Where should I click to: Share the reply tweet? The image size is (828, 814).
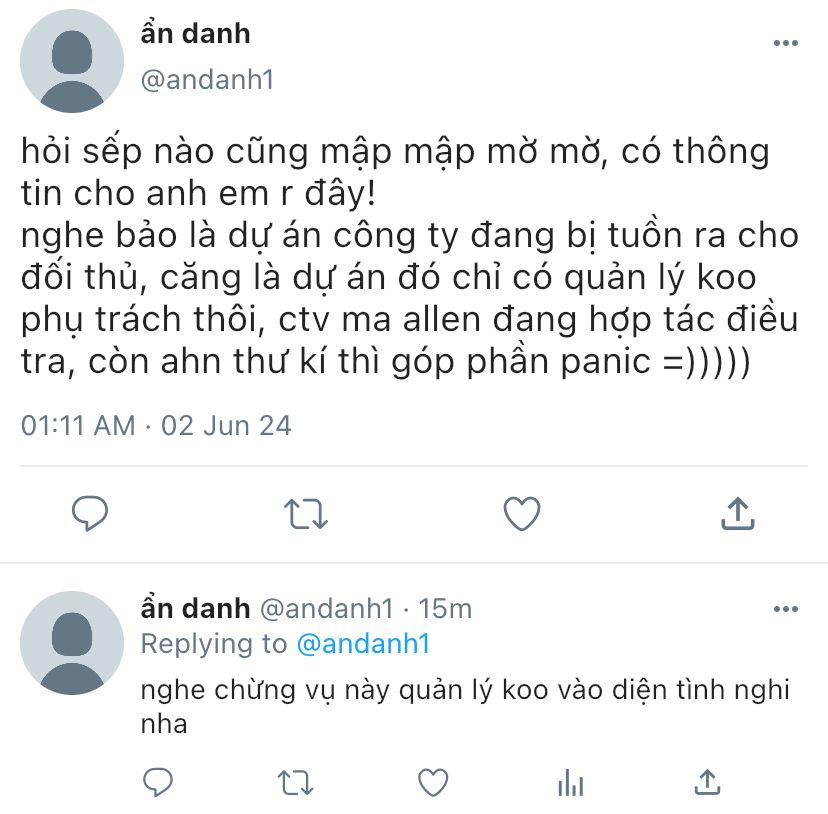[707, 782]
